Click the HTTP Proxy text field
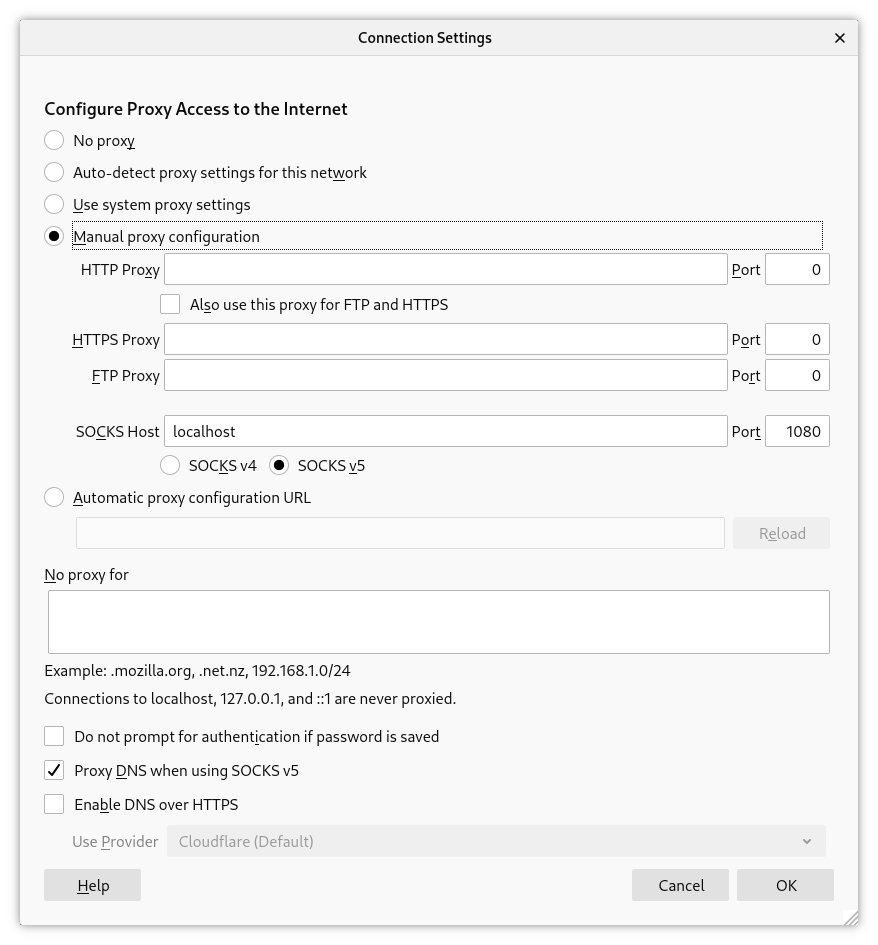This screenshot has height=945, width=878. [x=445, y=269]
